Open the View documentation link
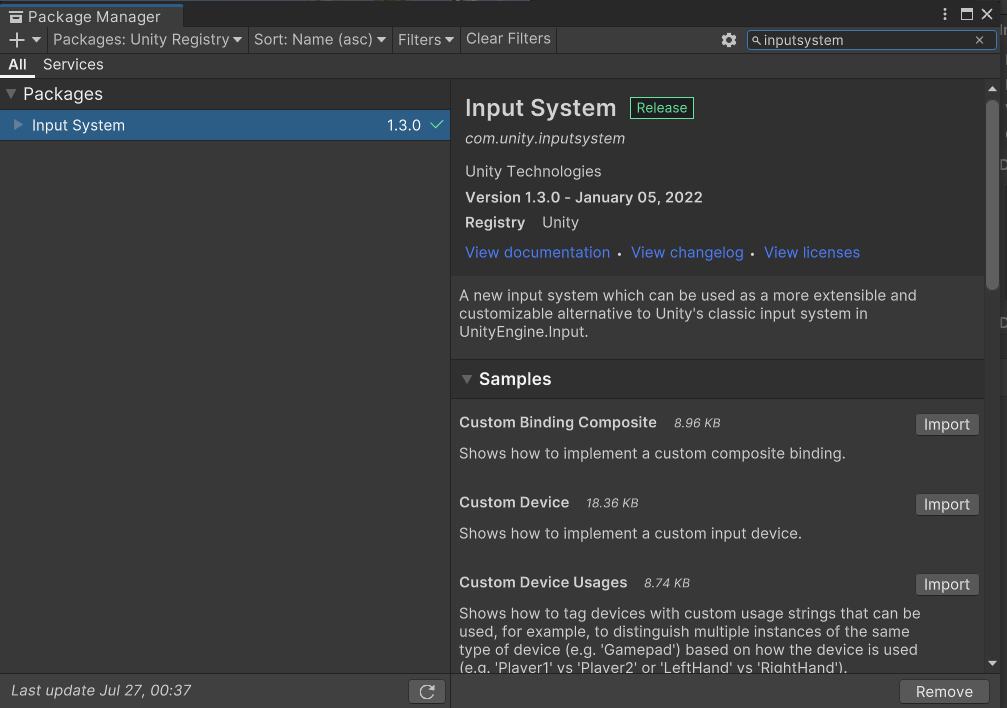This screenshot has width=1007, height=708. tap(538, 252)
